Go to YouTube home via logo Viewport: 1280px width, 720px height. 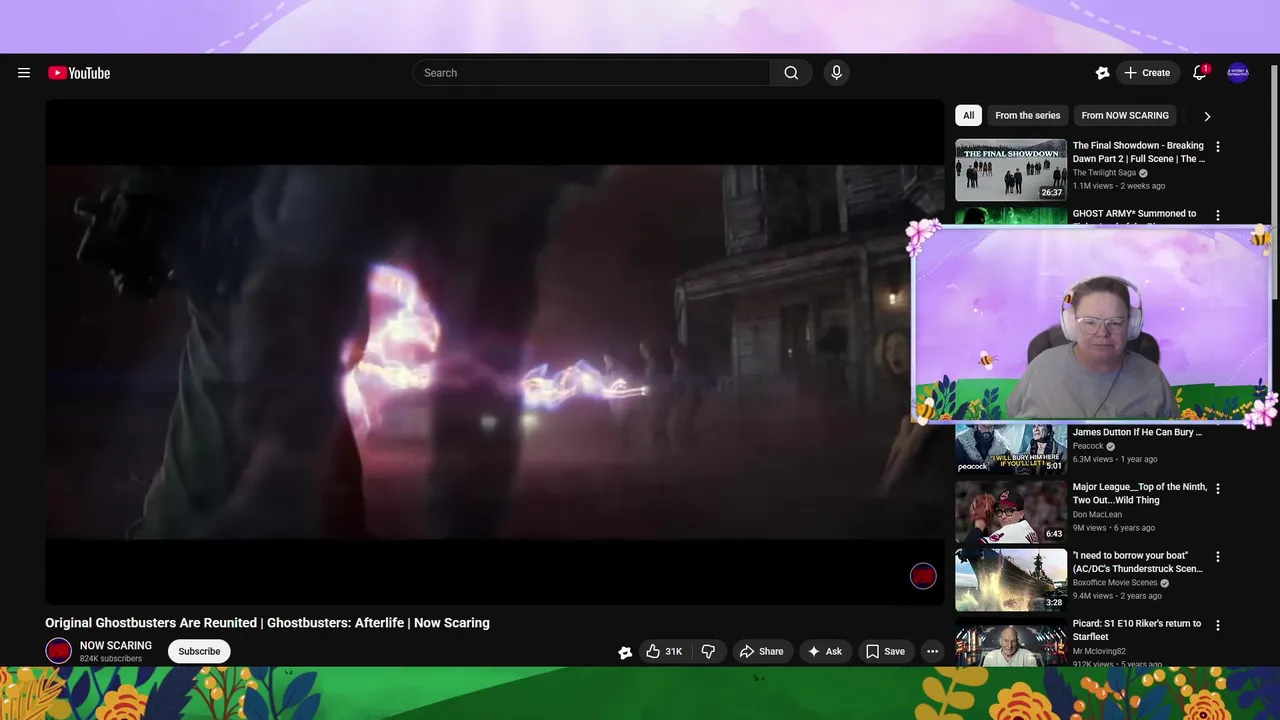click(79, 73)
